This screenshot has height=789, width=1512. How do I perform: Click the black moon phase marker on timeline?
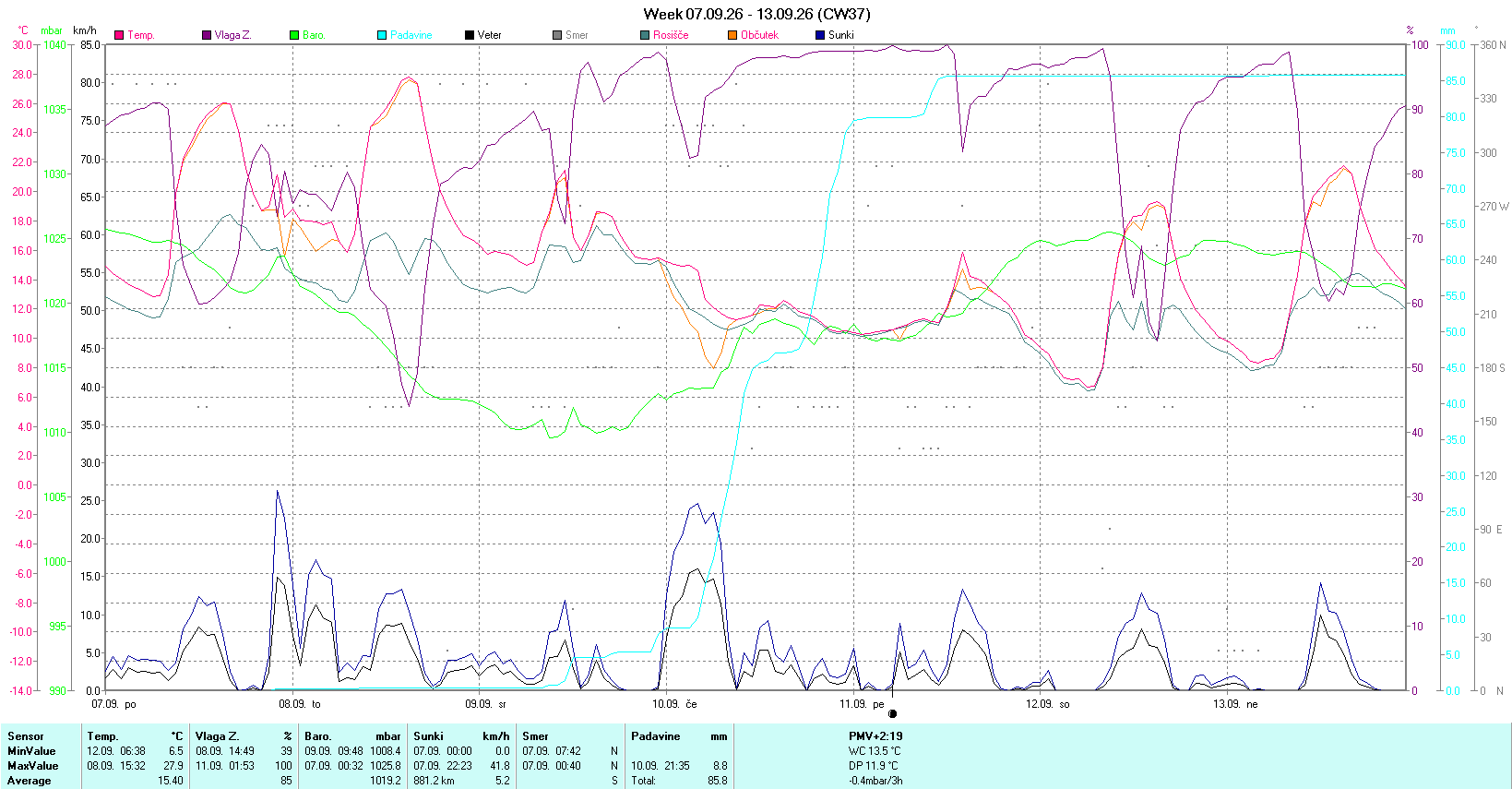[892, 713]
